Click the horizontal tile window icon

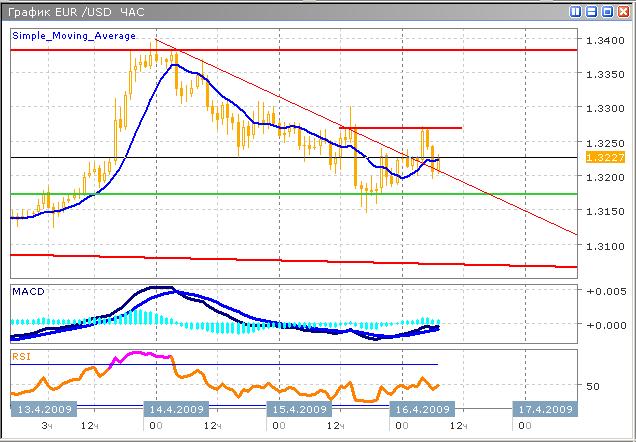592,12
